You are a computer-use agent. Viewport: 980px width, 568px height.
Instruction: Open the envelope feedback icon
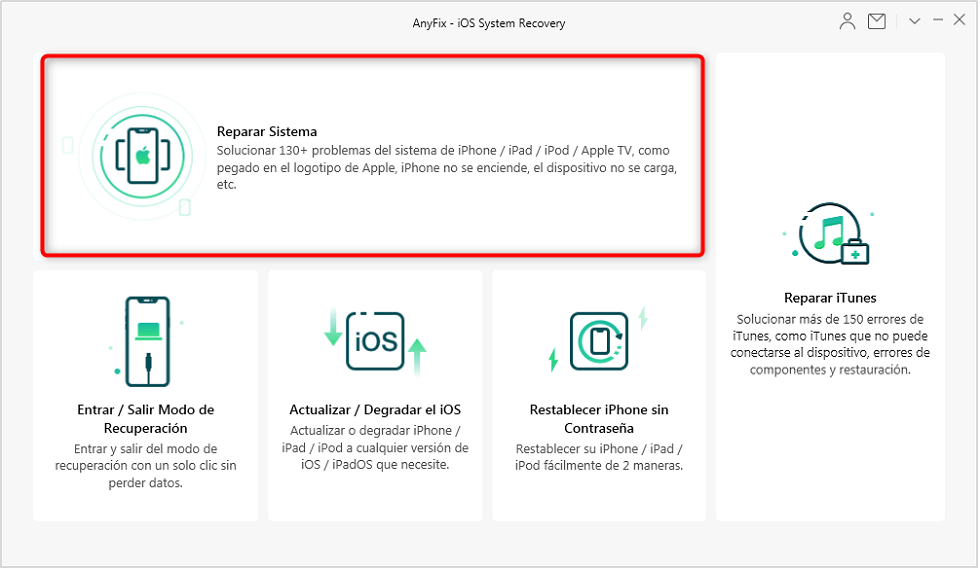click(x=877, y=21)
